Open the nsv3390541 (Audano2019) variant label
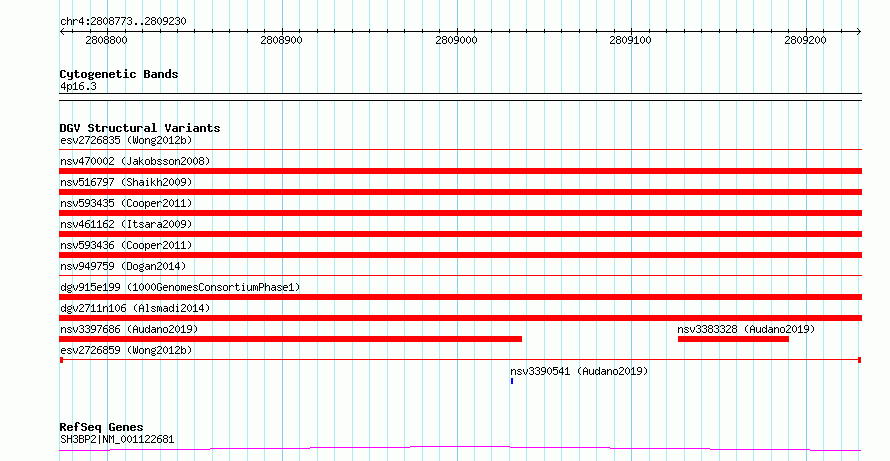The image size is (890, 461). click(579, 371)
